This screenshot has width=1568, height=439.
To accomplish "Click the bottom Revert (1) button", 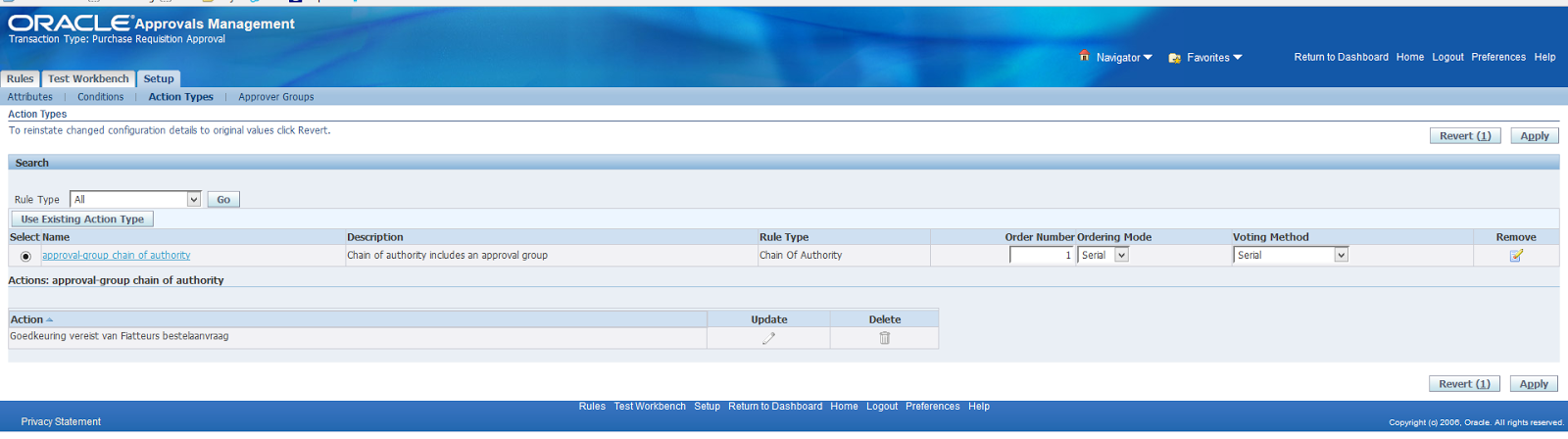I will [1464, 384].
